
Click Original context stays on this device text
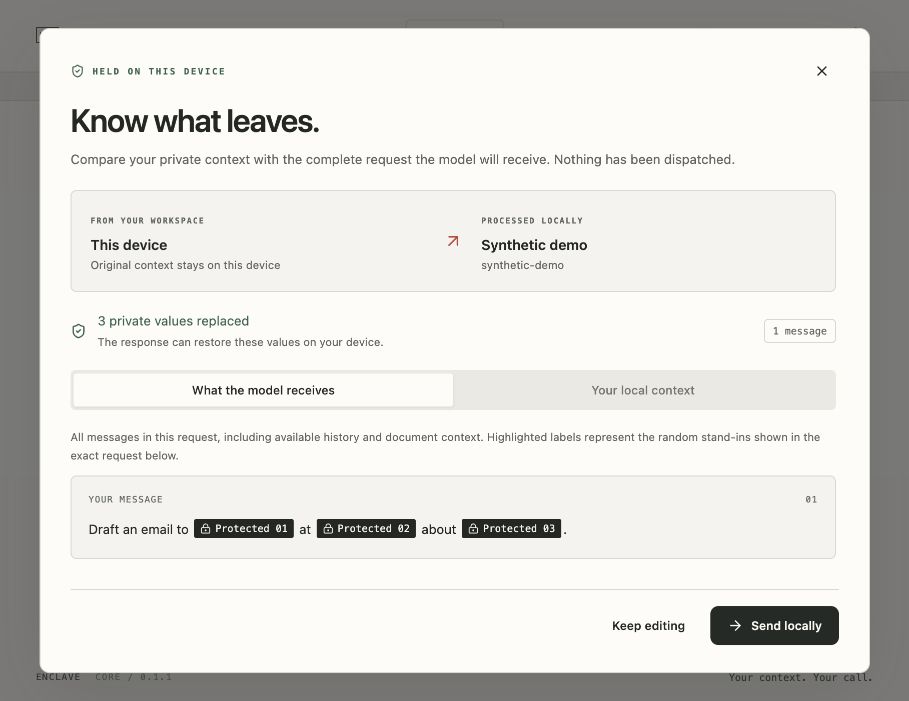[x=186, y=265]
